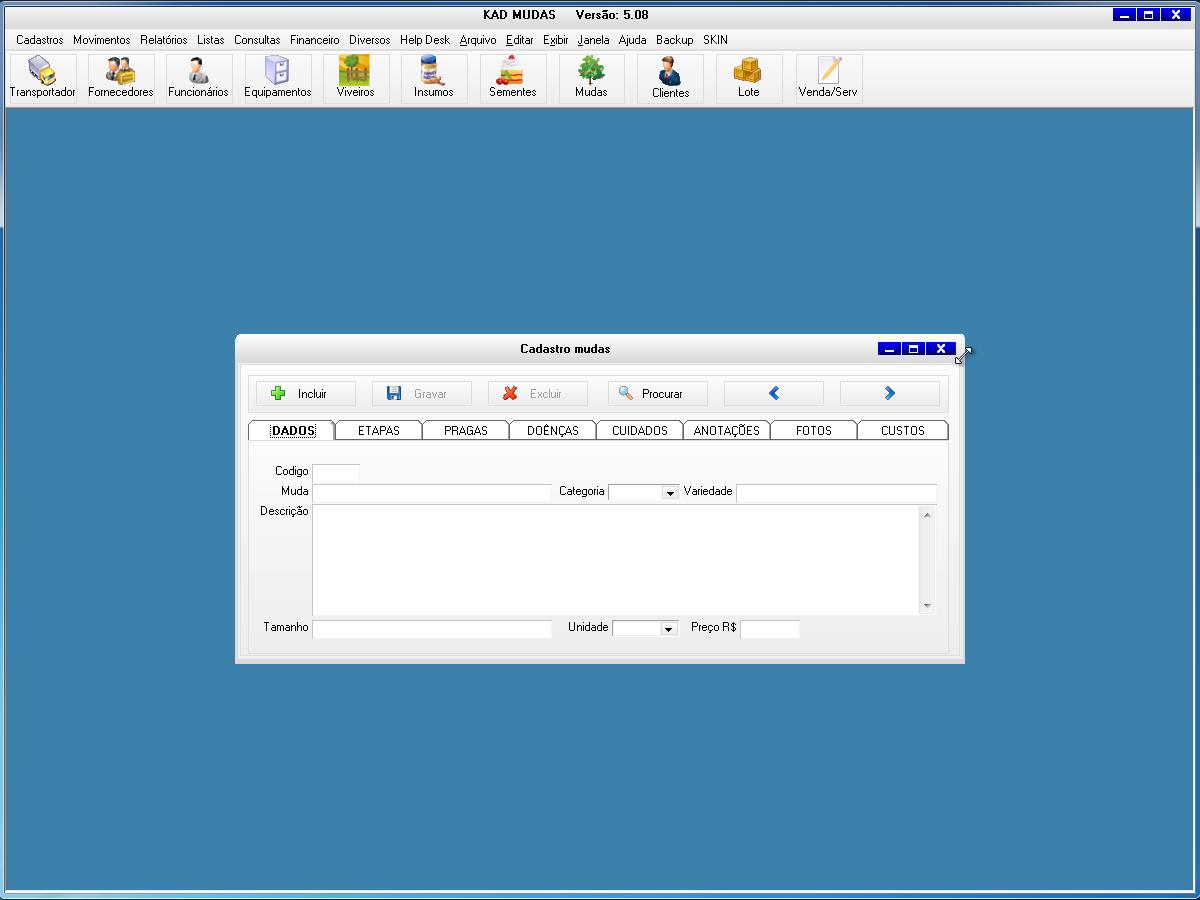Click the Muda name field
The width and height of the screenshot is (1200, 900).
click(432, 493)
